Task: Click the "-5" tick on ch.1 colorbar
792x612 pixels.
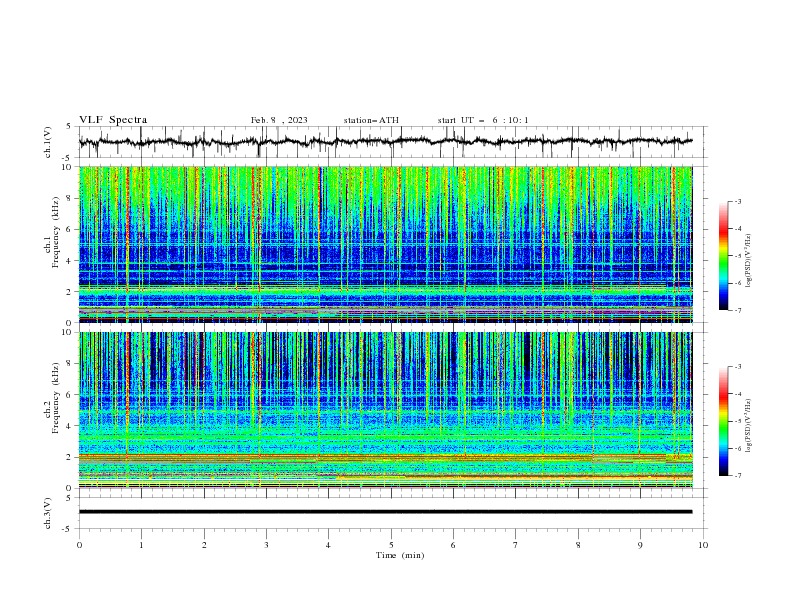Action: click(x=738, y=256)
